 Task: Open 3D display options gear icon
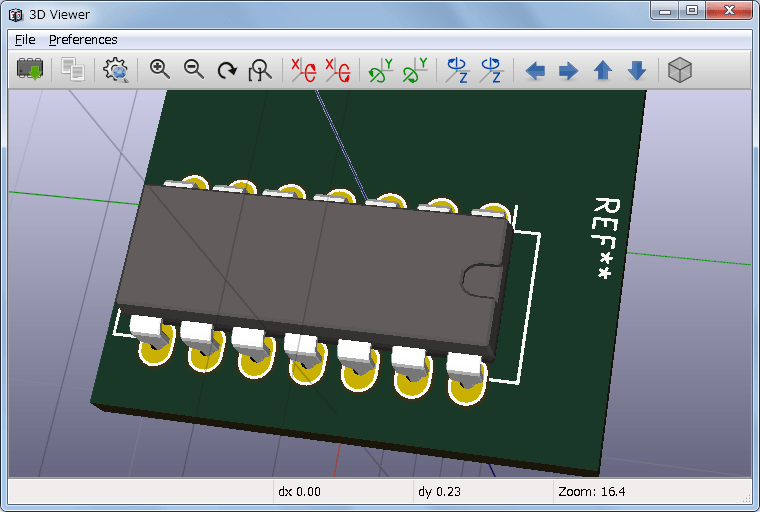[x=116, y=70]
